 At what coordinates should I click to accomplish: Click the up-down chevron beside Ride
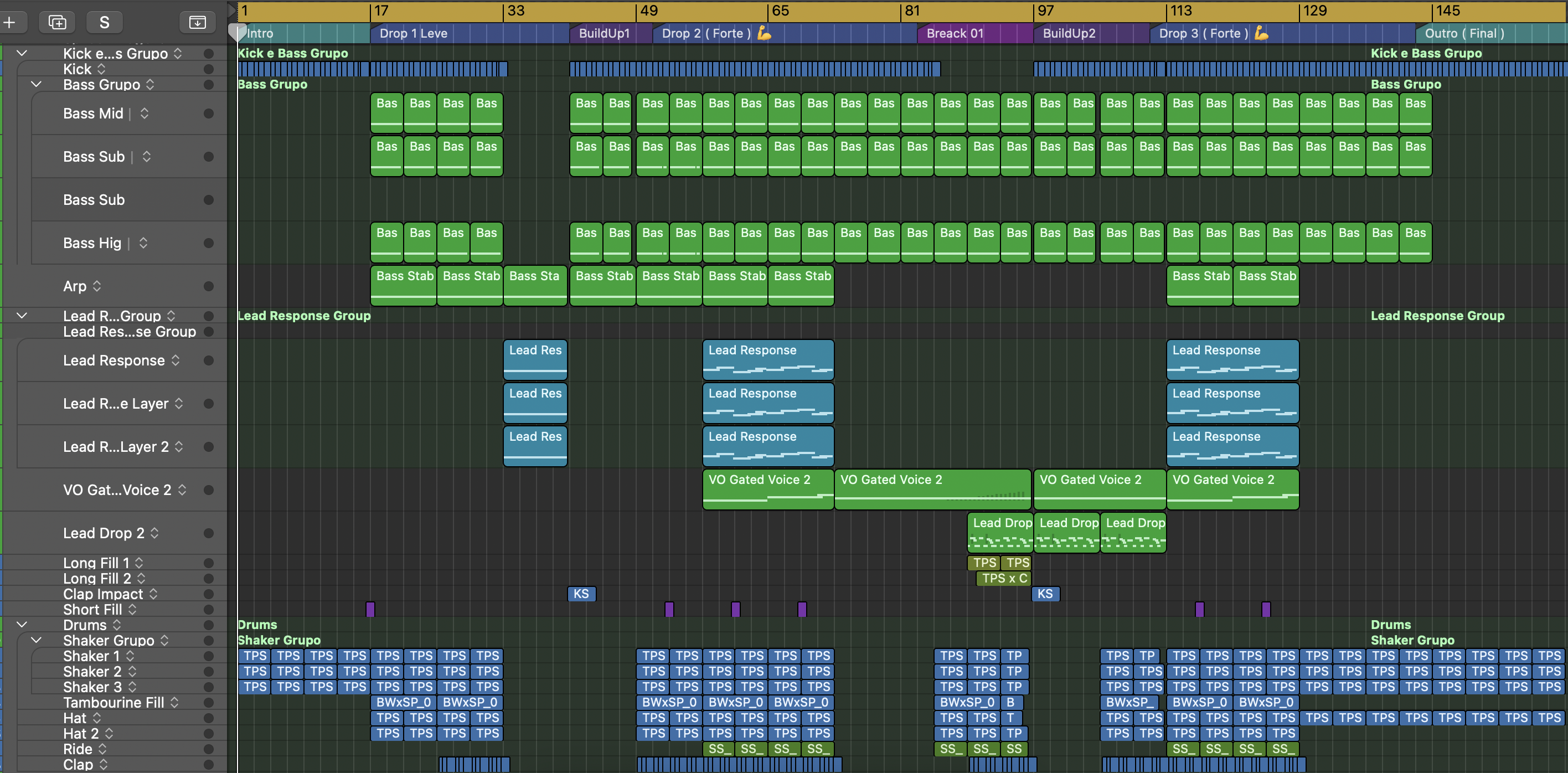(x=102, y=749)
